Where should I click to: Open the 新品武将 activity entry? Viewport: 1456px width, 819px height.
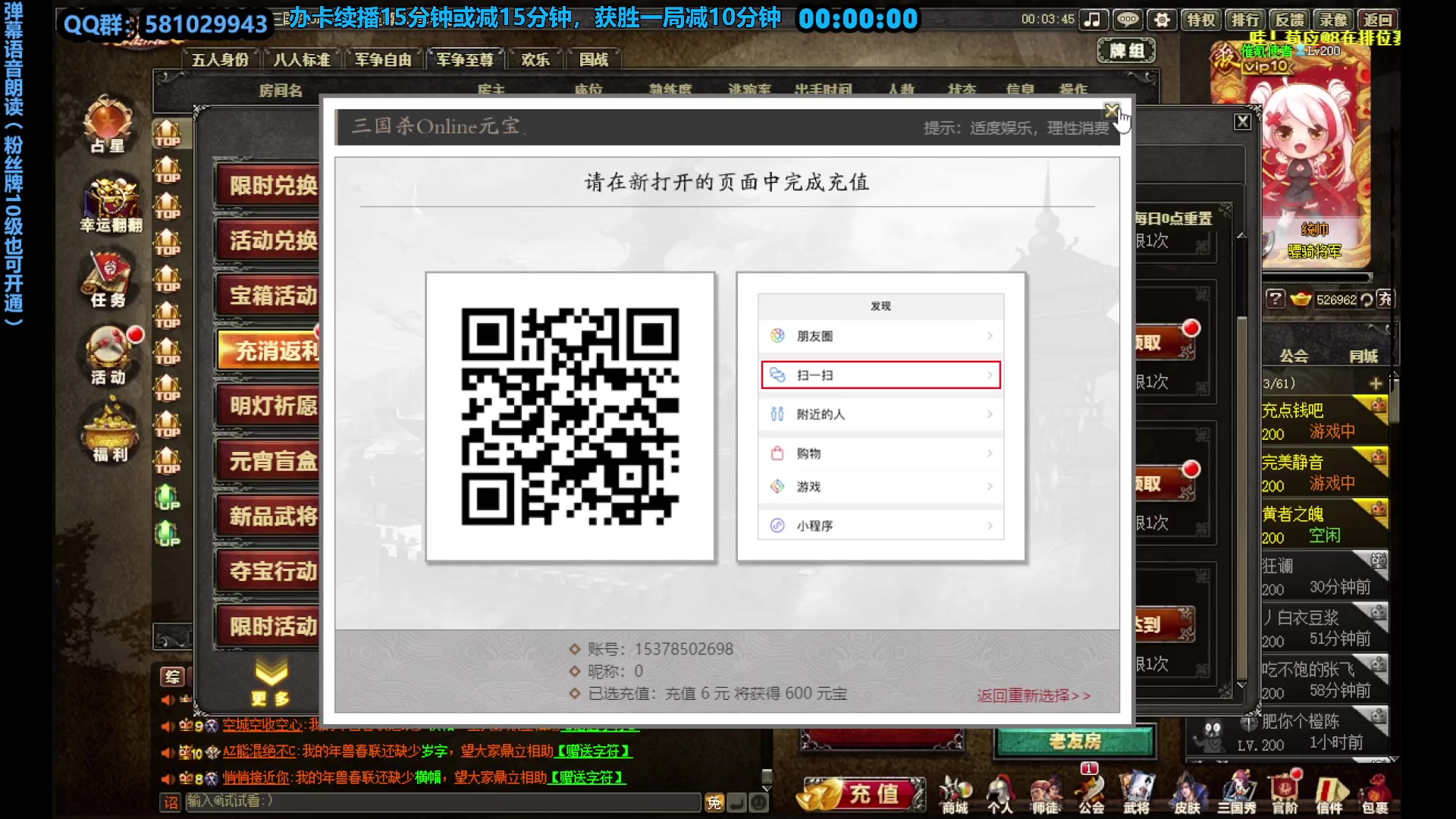(x=268, y=516)
